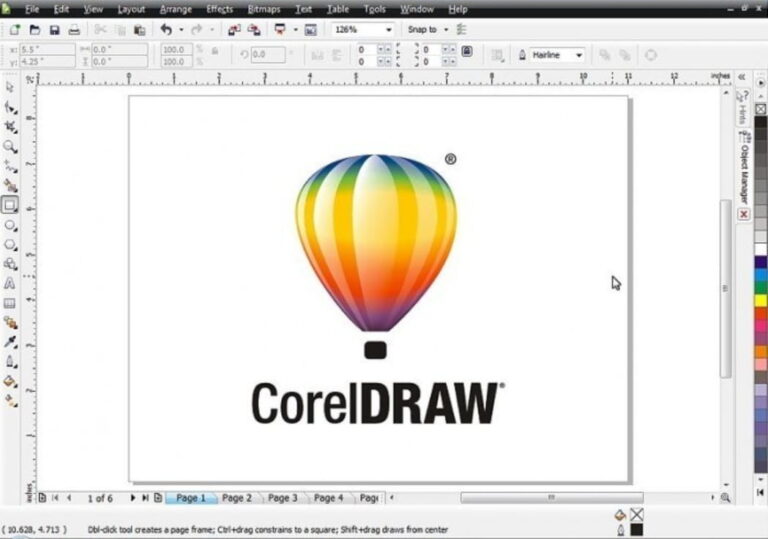The width and height of the screenshot is (768, 539).
Task: Jump to the last page arrow
Action: [x=145, y=498]
